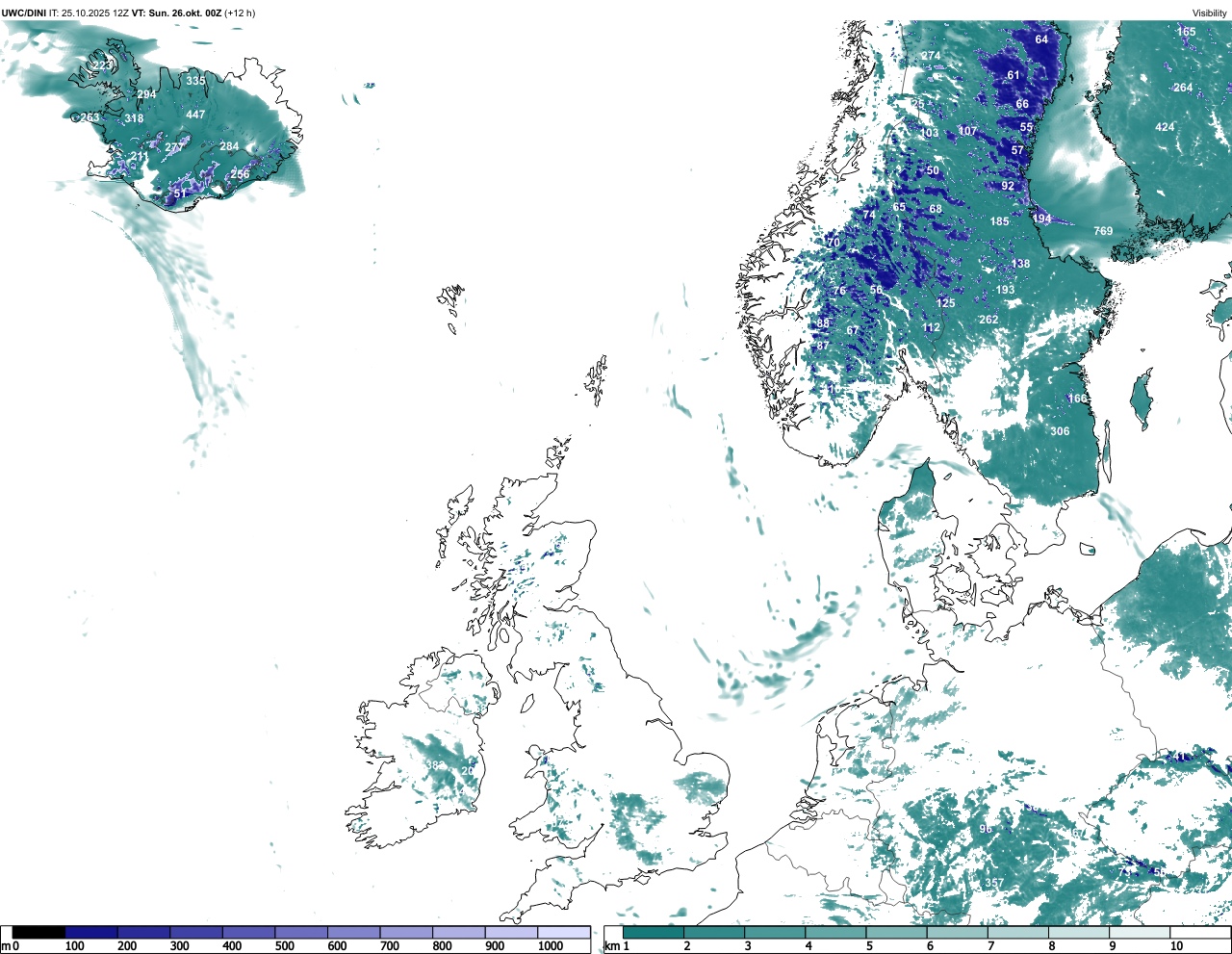Image resolution: width=1232 pixels, height=954 pixels.
Task: Click the value 424 in Finland
Action: (1165, 127)
